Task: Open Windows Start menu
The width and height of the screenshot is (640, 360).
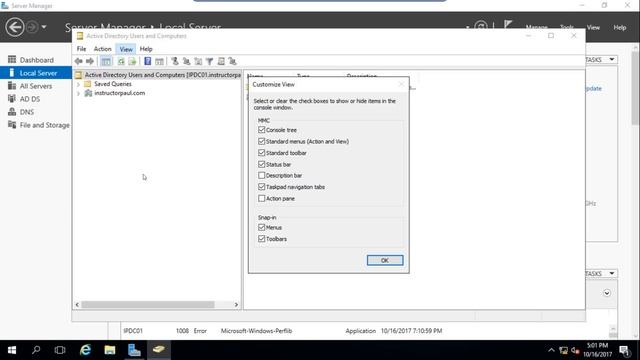Action: [12, 350]
